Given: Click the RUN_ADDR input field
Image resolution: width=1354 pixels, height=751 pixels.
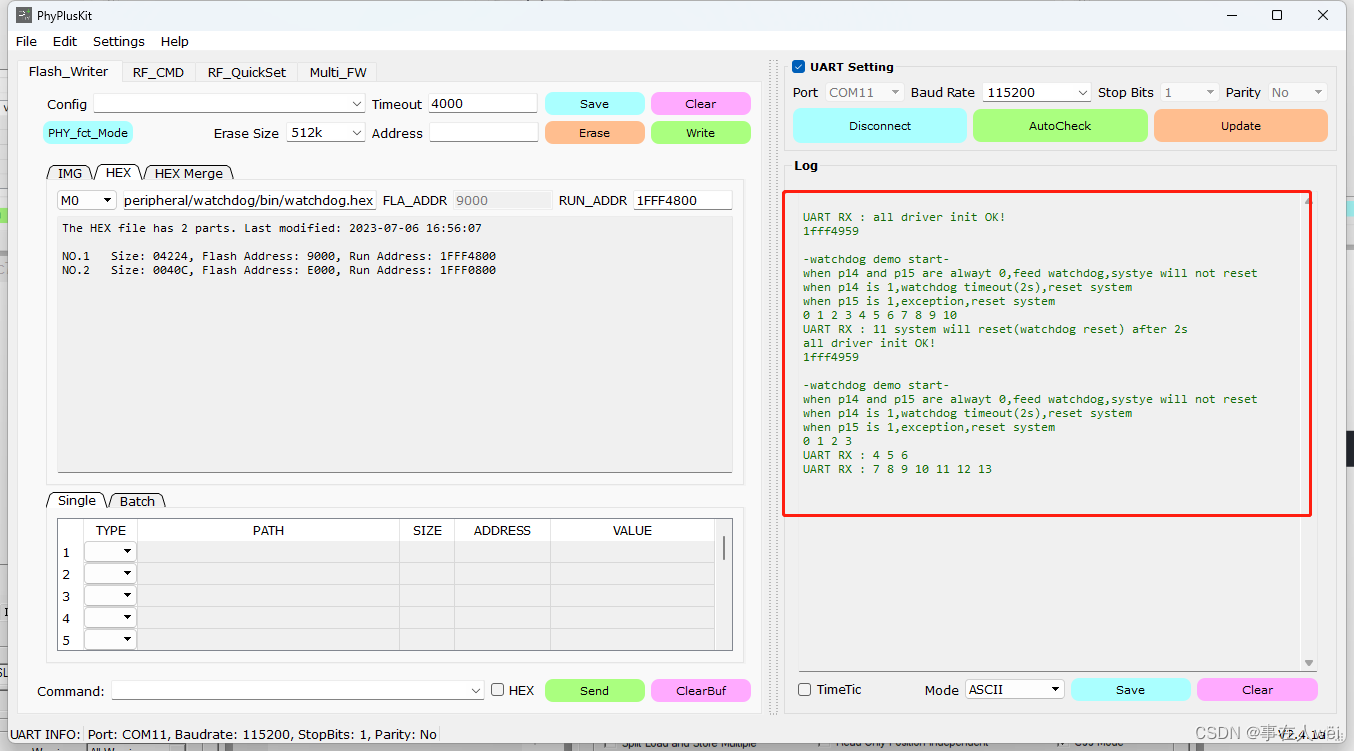Looking at the screenshot, I should tap(682, 200).
